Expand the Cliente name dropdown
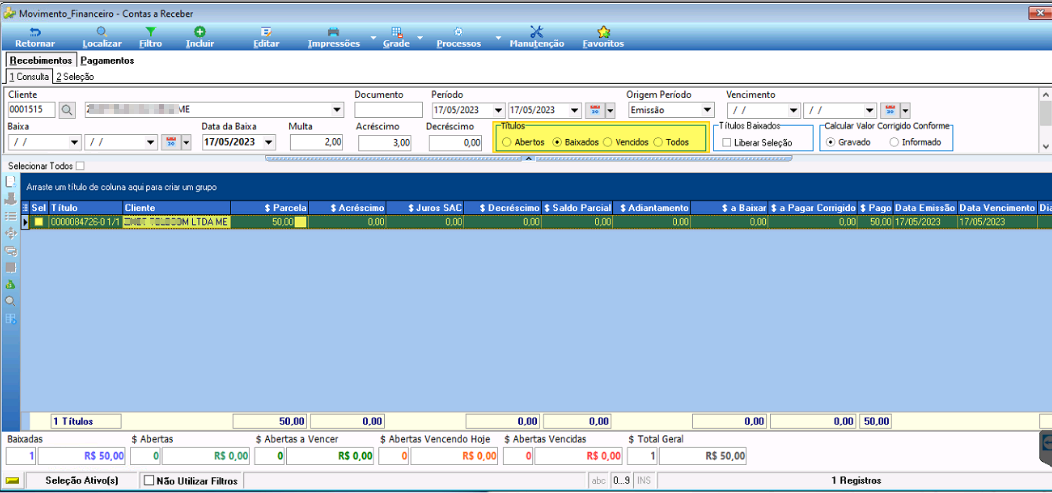The width and height of the screenshot is (1052, 493). point(337,111)
